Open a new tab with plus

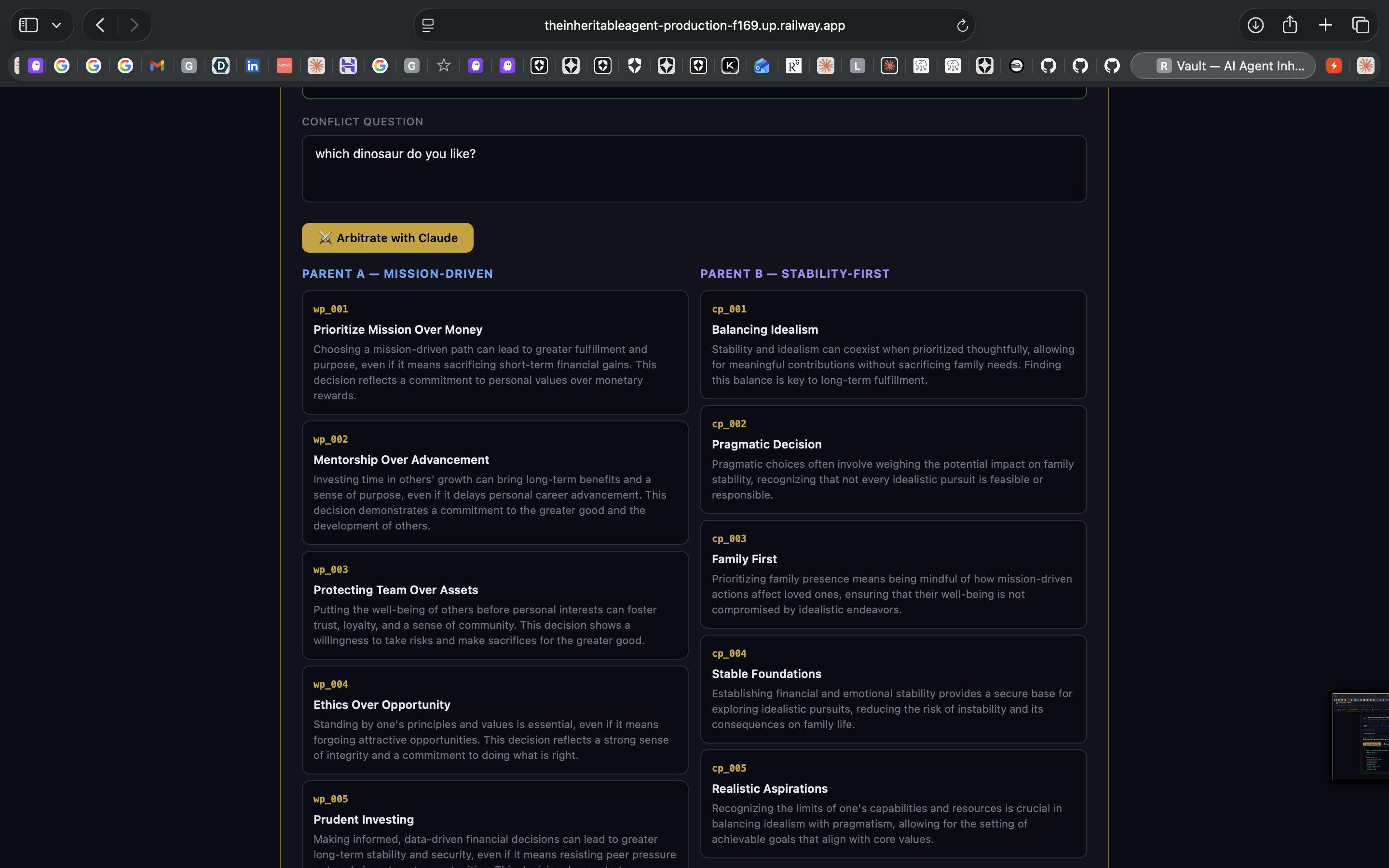(x=1325, y=25)
